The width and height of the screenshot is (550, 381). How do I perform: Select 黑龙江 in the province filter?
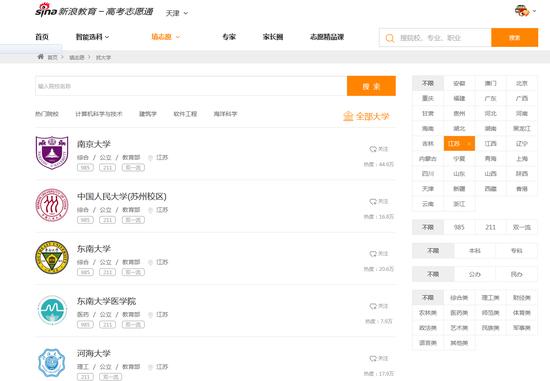click(522, 128)
